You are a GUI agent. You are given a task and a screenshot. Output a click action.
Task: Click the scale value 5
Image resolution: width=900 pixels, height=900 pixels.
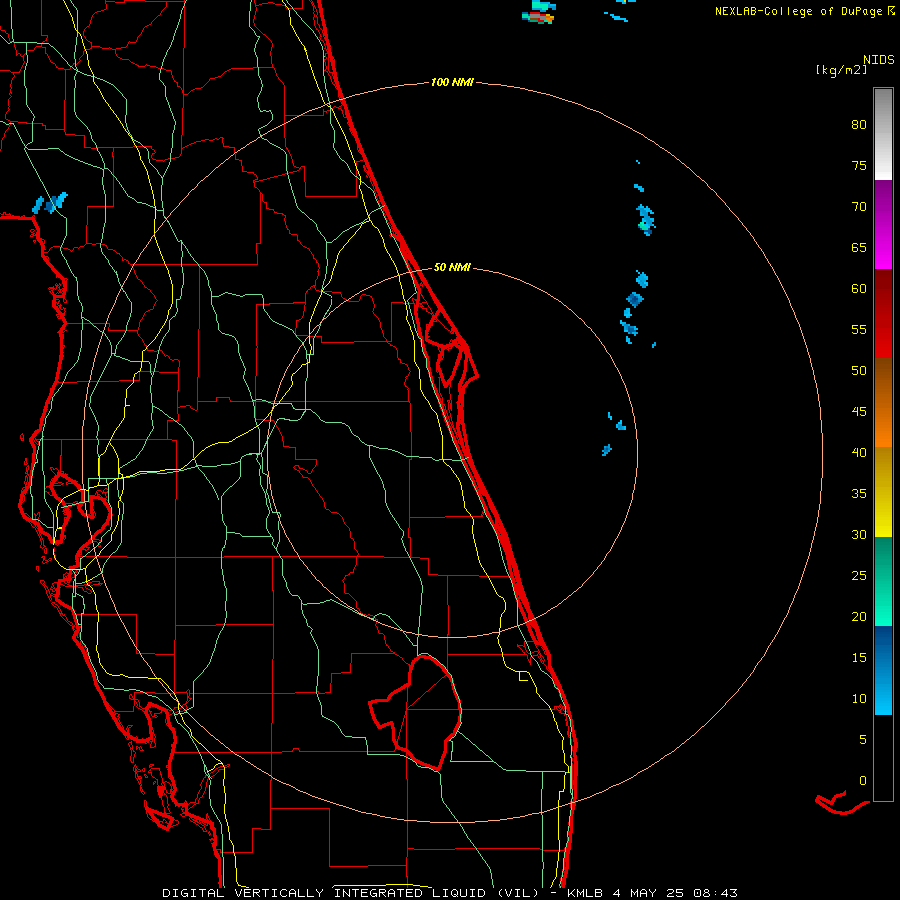coord(863,739)
